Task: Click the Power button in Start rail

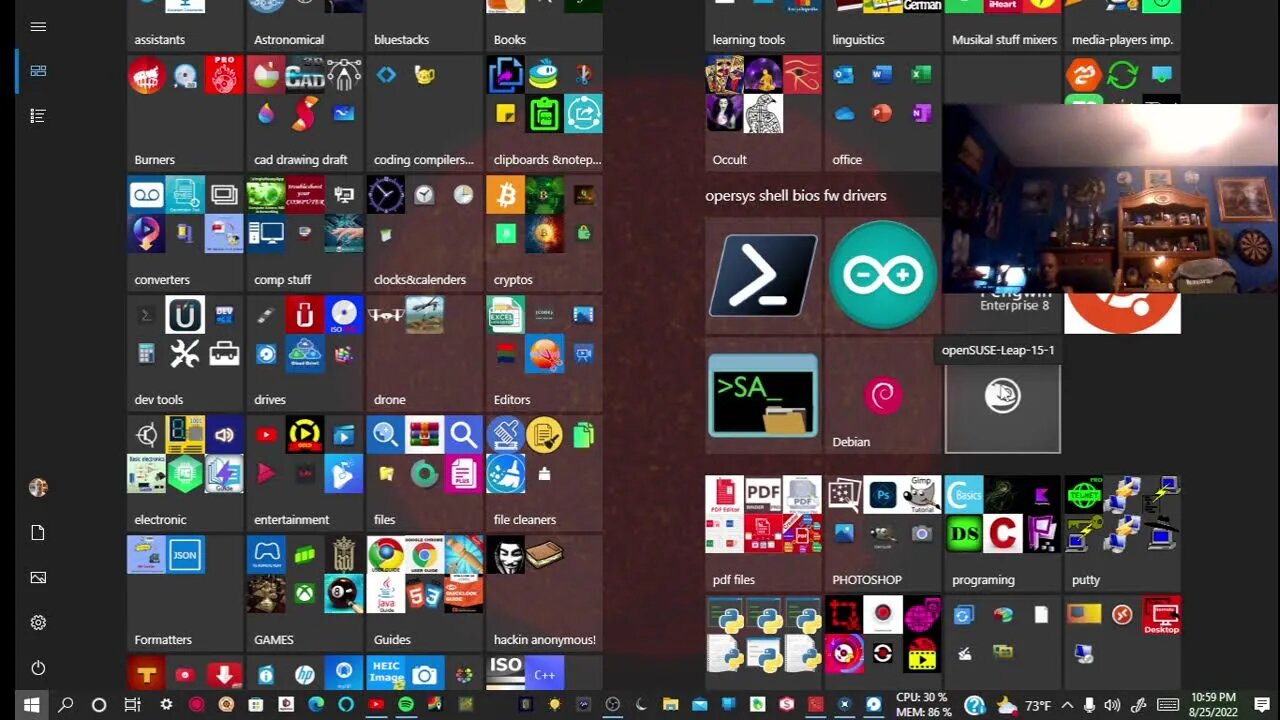Action: click(x=38, y=668)
